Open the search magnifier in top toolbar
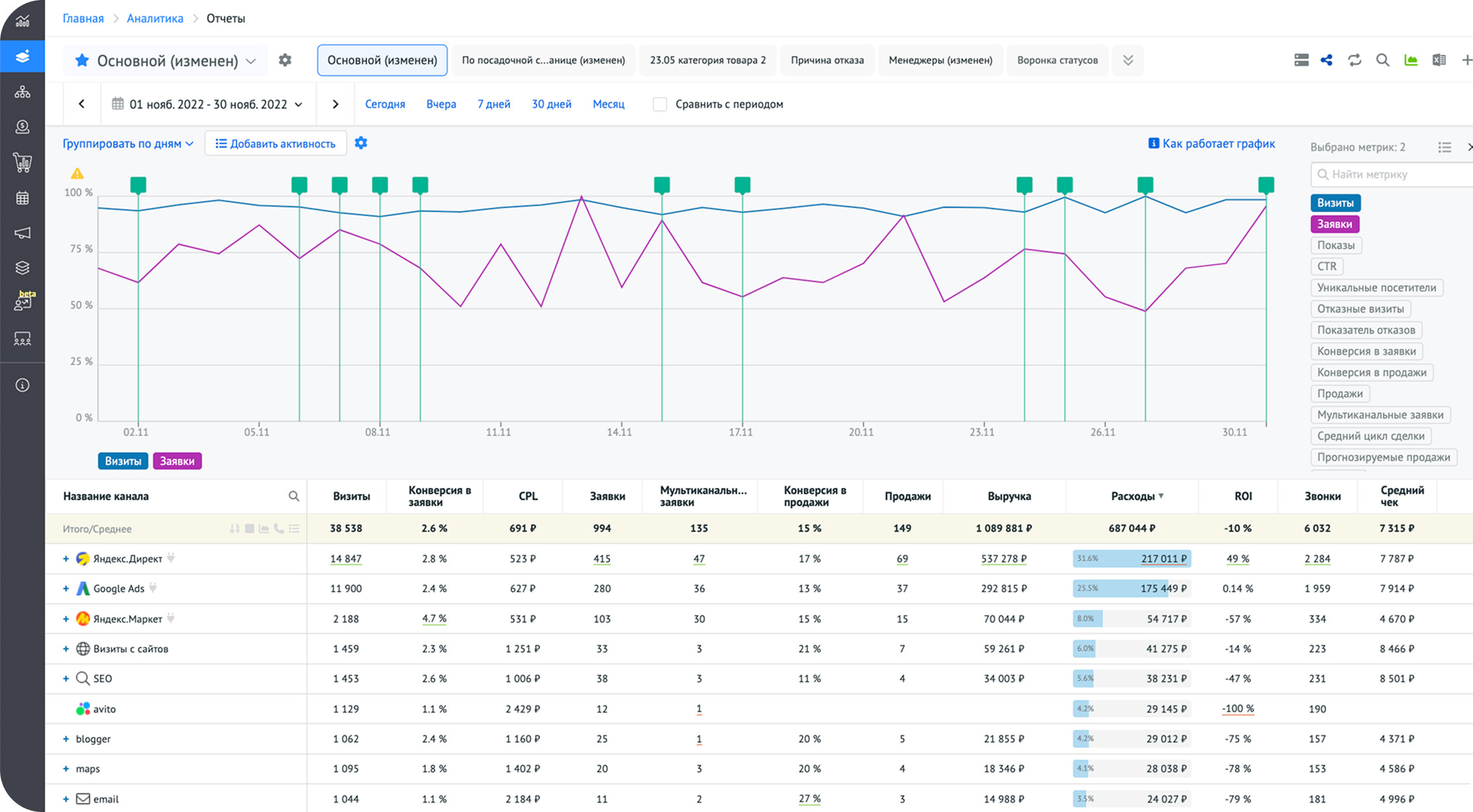The width and height of the screenshot is (1473, 812). point(1382,60)
